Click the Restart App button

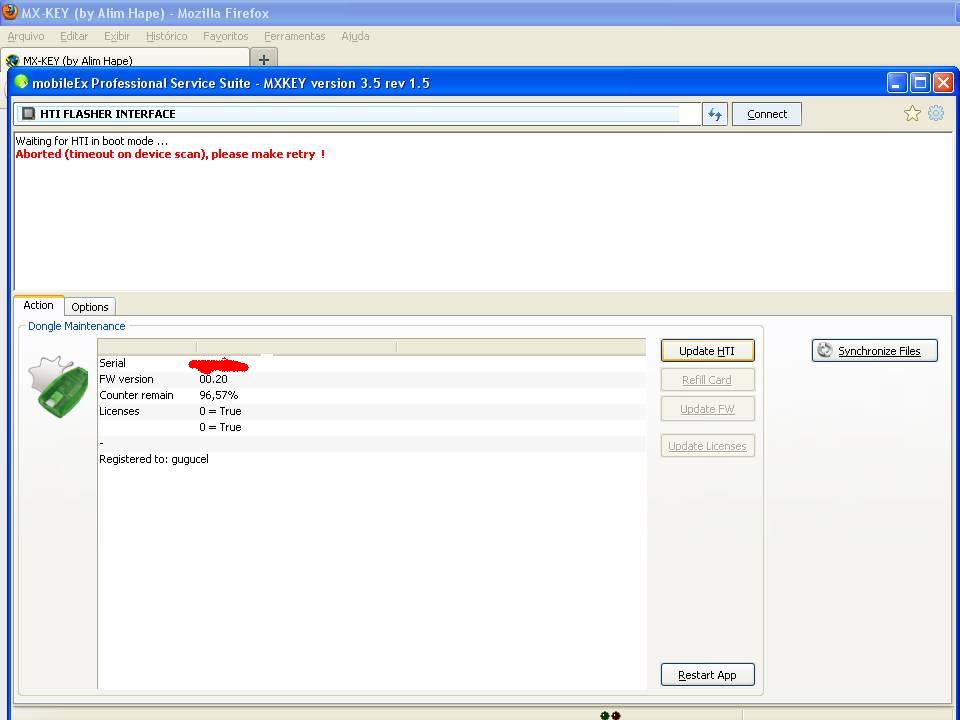[x=707, y=675]
